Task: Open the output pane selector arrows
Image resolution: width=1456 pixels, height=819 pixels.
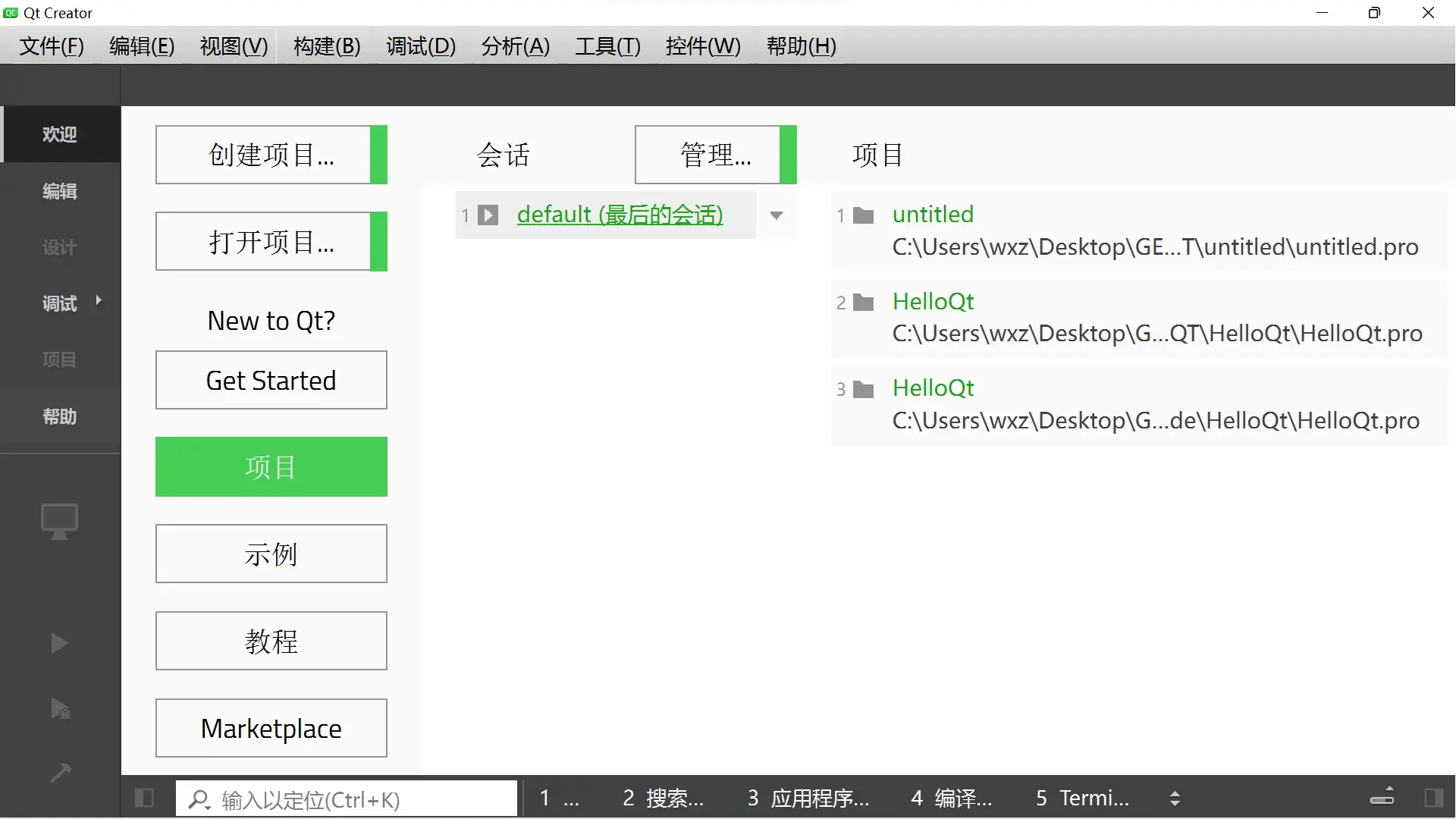Action: point(1175,799)
